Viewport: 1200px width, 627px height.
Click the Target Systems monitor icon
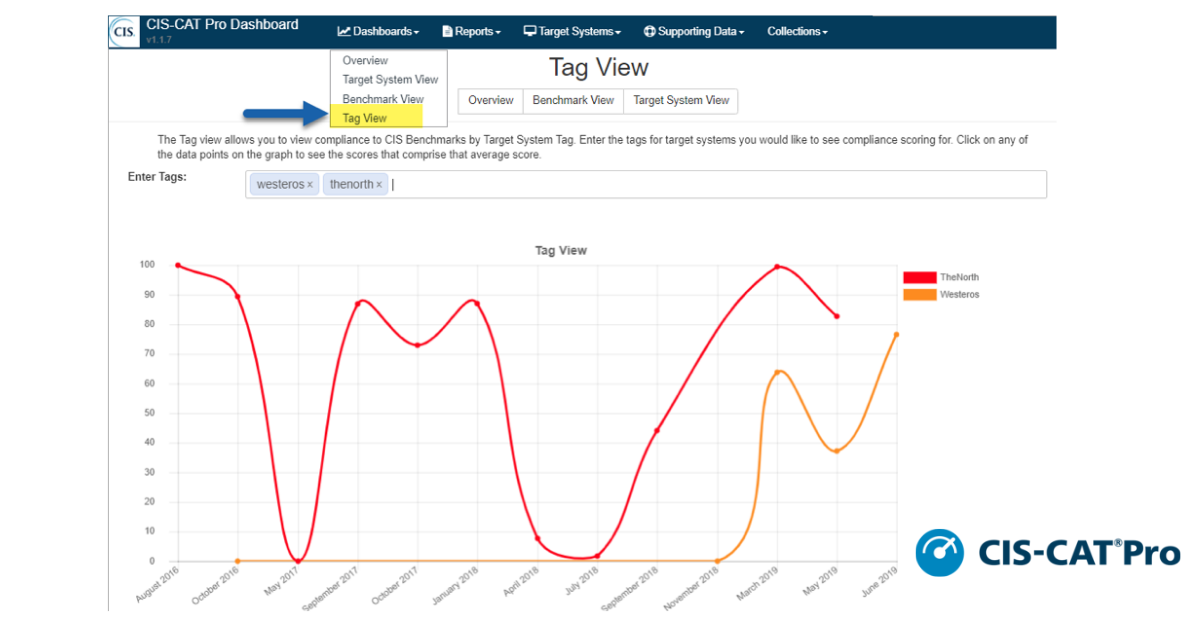(530, 31)
